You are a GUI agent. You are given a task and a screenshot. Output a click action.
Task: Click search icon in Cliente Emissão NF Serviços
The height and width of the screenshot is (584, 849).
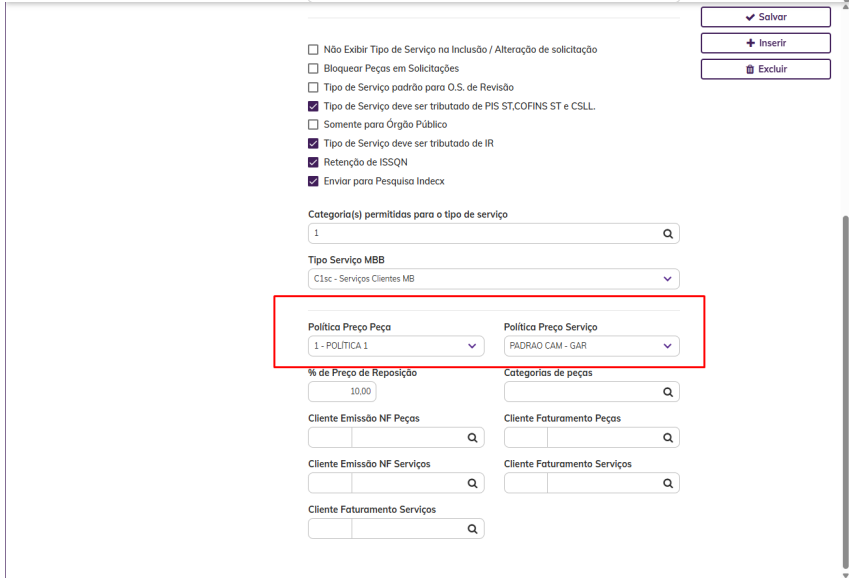point(473,483)
